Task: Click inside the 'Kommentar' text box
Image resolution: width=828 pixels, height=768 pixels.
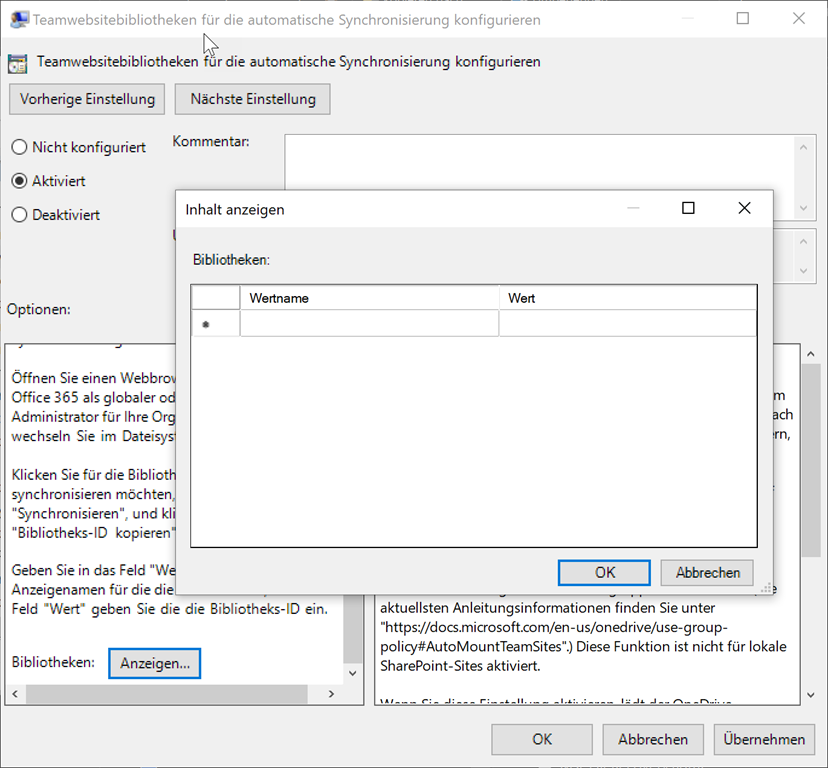Action: pyautogui.click(x=540, y=175)
